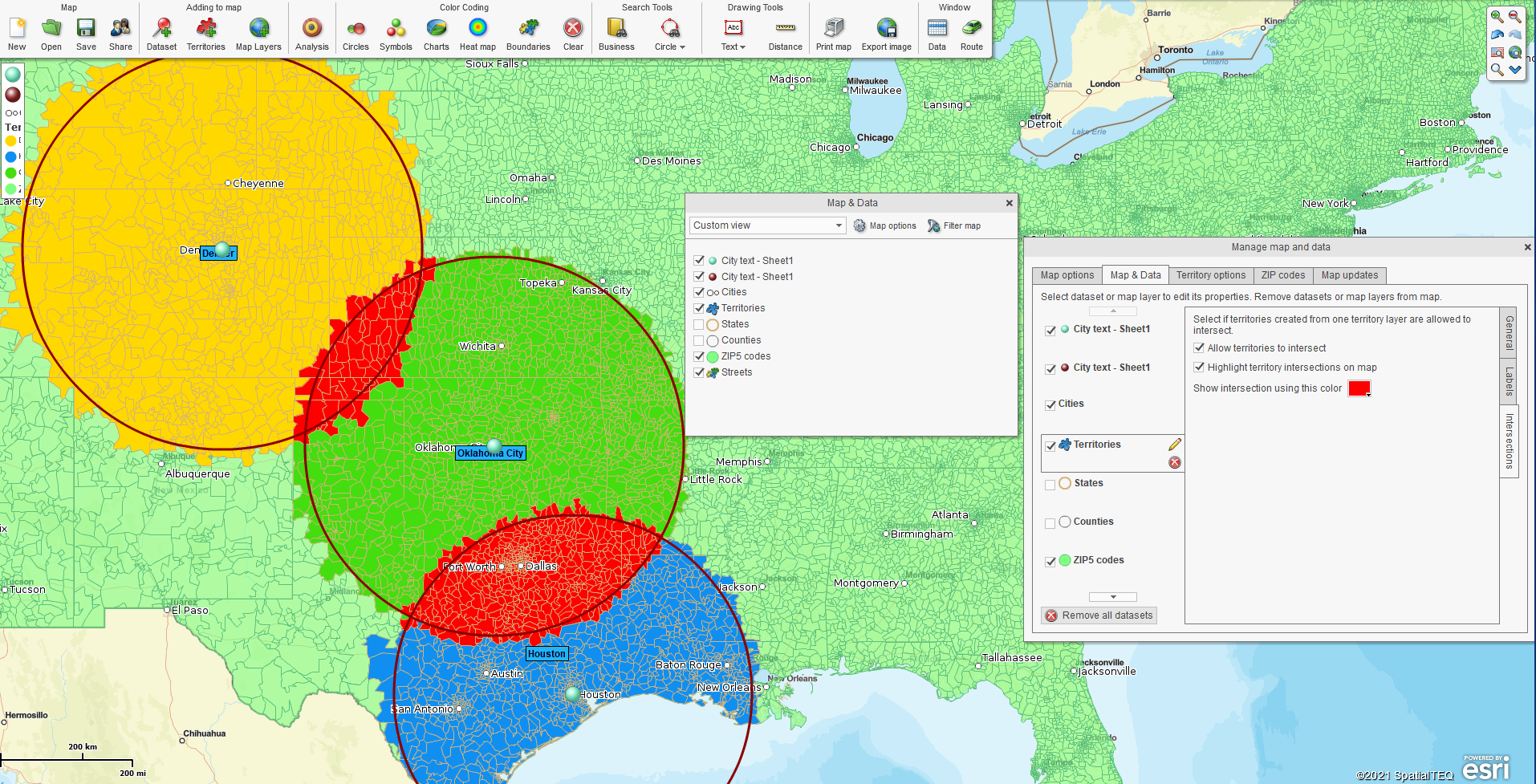Toggle Cities layer in Map & Data
Viewport: 1536px width, 784px height.
(699, 292)
